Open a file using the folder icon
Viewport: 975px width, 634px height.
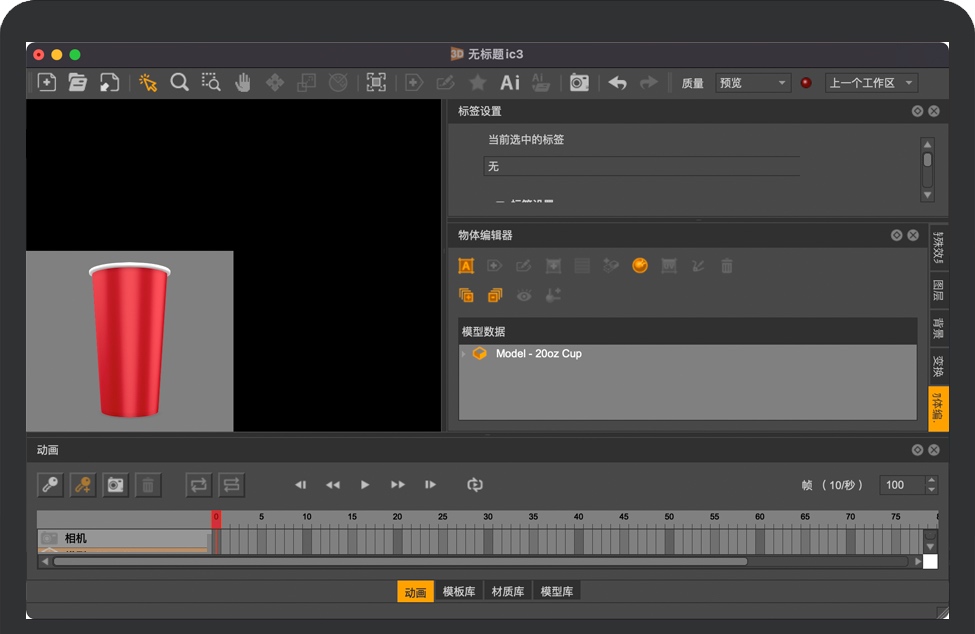click(x=78, y=83)
